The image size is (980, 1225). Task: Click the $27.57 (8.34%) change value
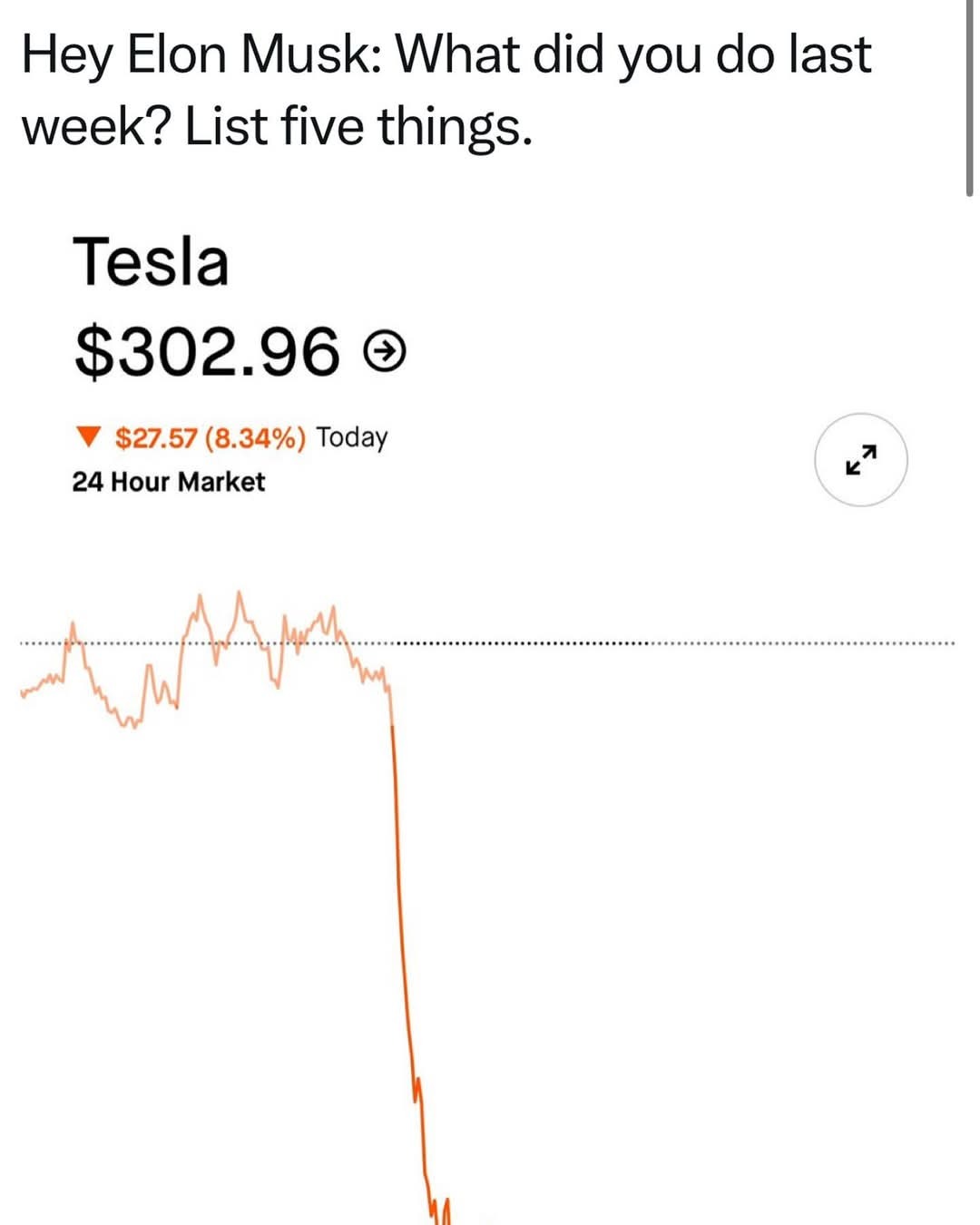211,438
